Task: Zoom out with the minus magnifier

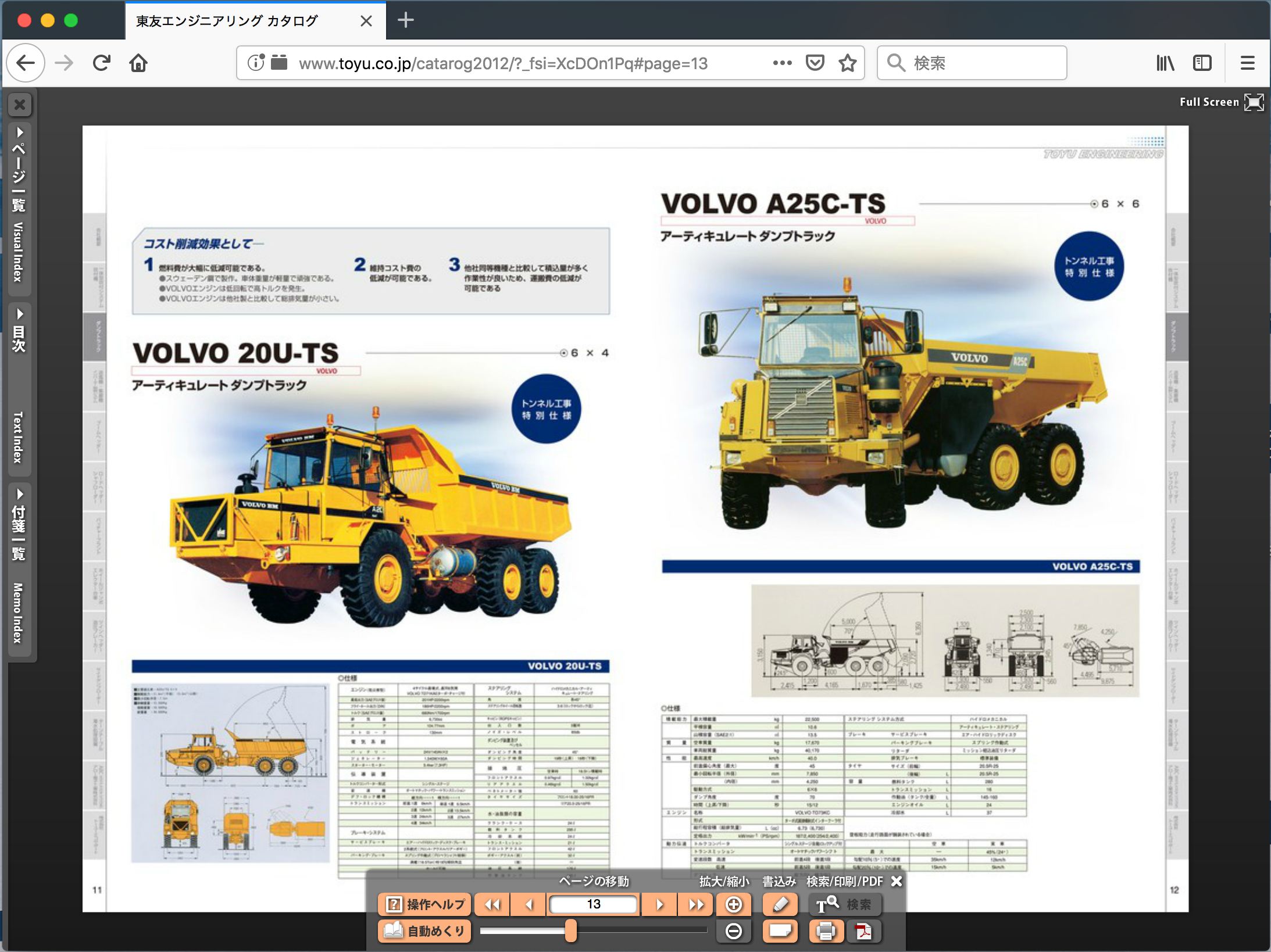Action: (734, 931)
